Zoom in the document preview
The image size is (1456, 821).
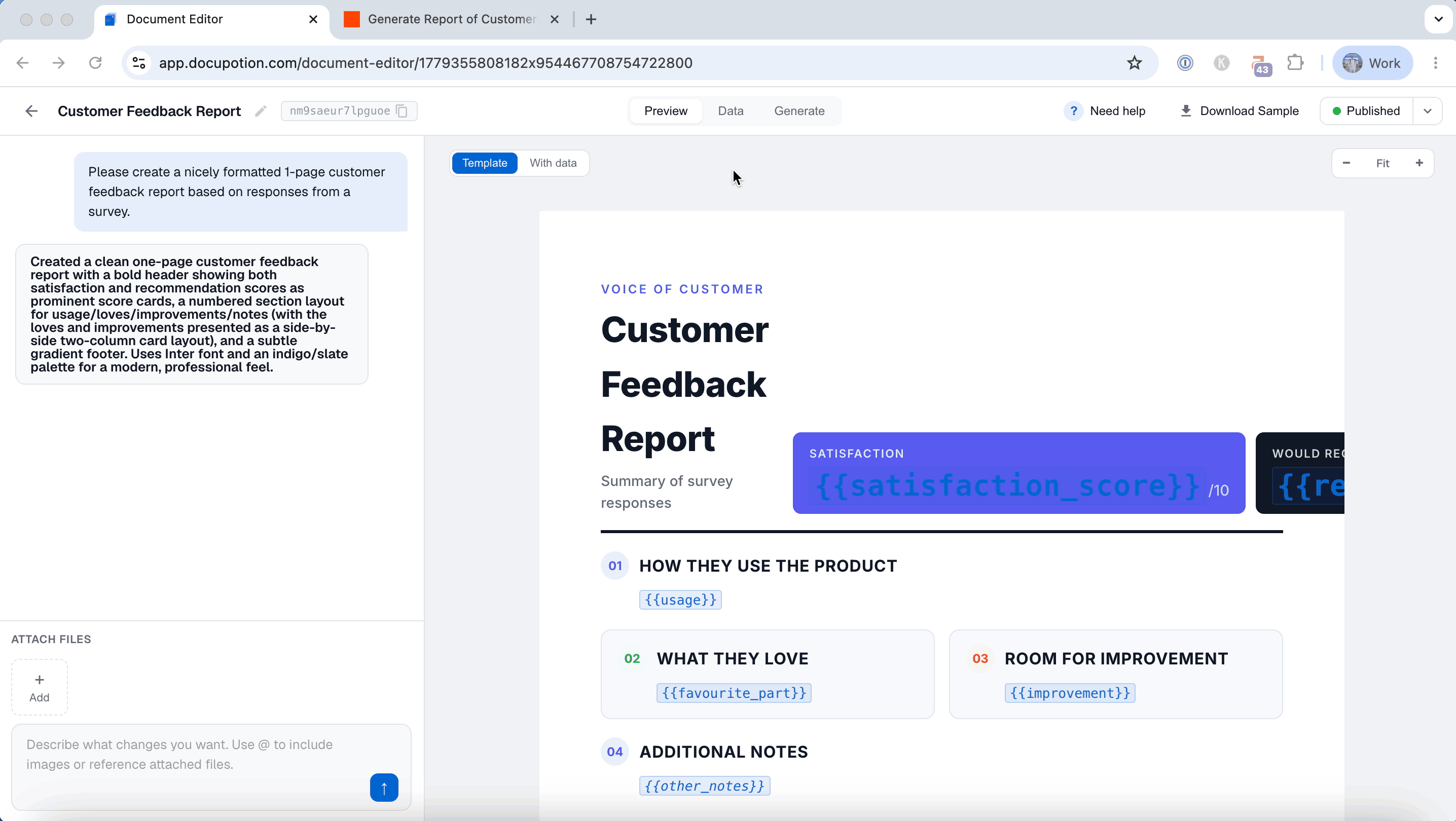1418,163
